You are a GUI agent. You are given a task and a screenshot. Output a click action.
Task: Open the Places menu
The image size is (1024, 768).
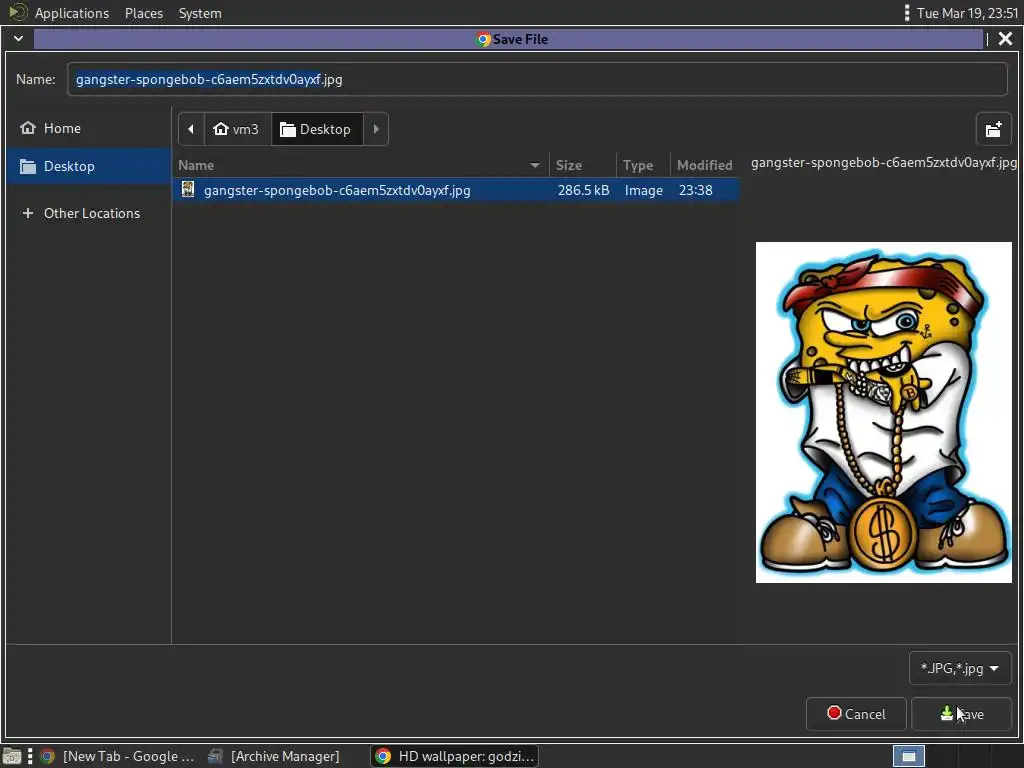(144, 13)
